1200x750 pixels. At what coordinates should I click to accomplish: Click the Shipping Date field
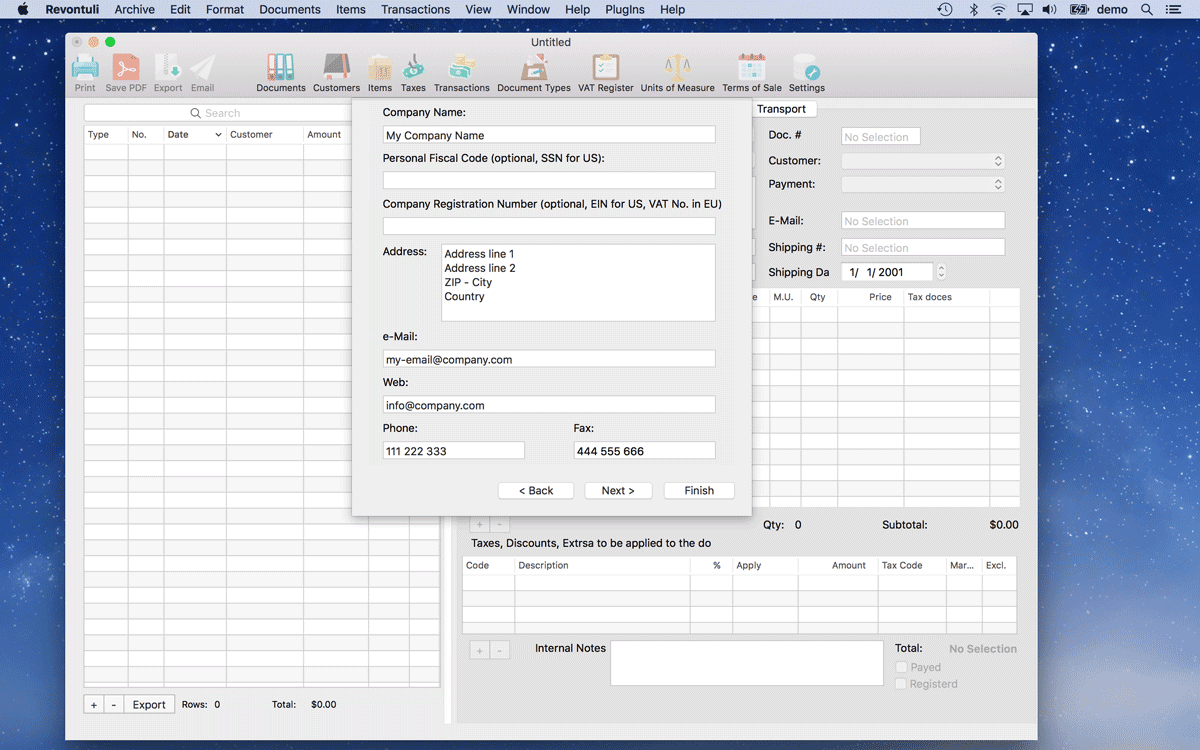pos(887,272)
